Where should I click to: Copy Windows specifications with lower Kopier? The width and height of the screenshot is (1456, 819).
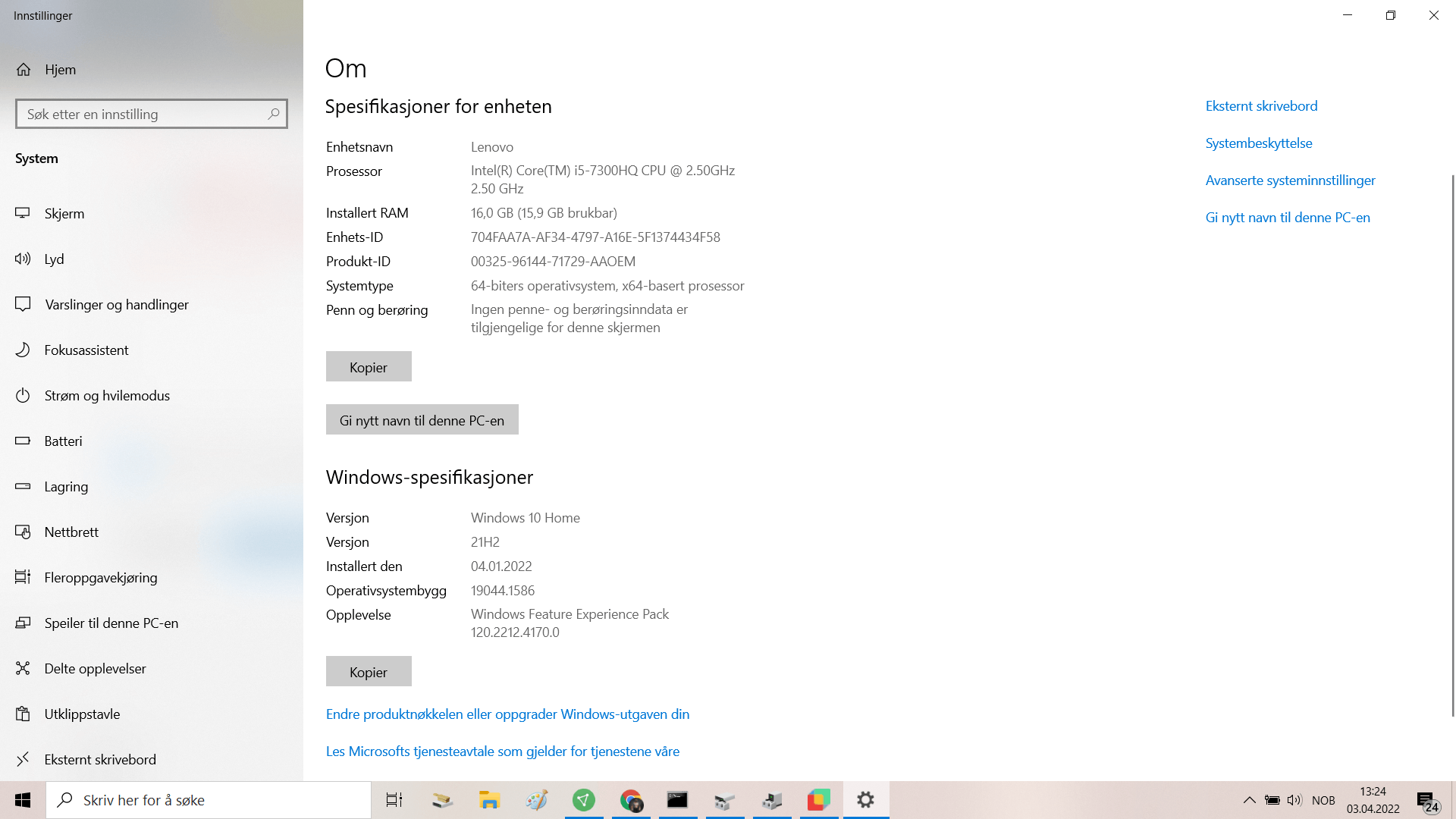(x=369, y=672)
